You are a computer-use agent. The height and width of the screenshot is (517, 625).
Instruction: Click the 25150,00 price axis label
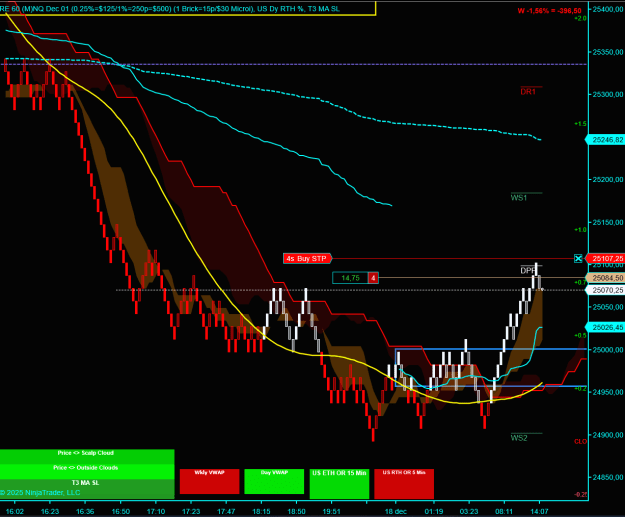pos(607,222)
